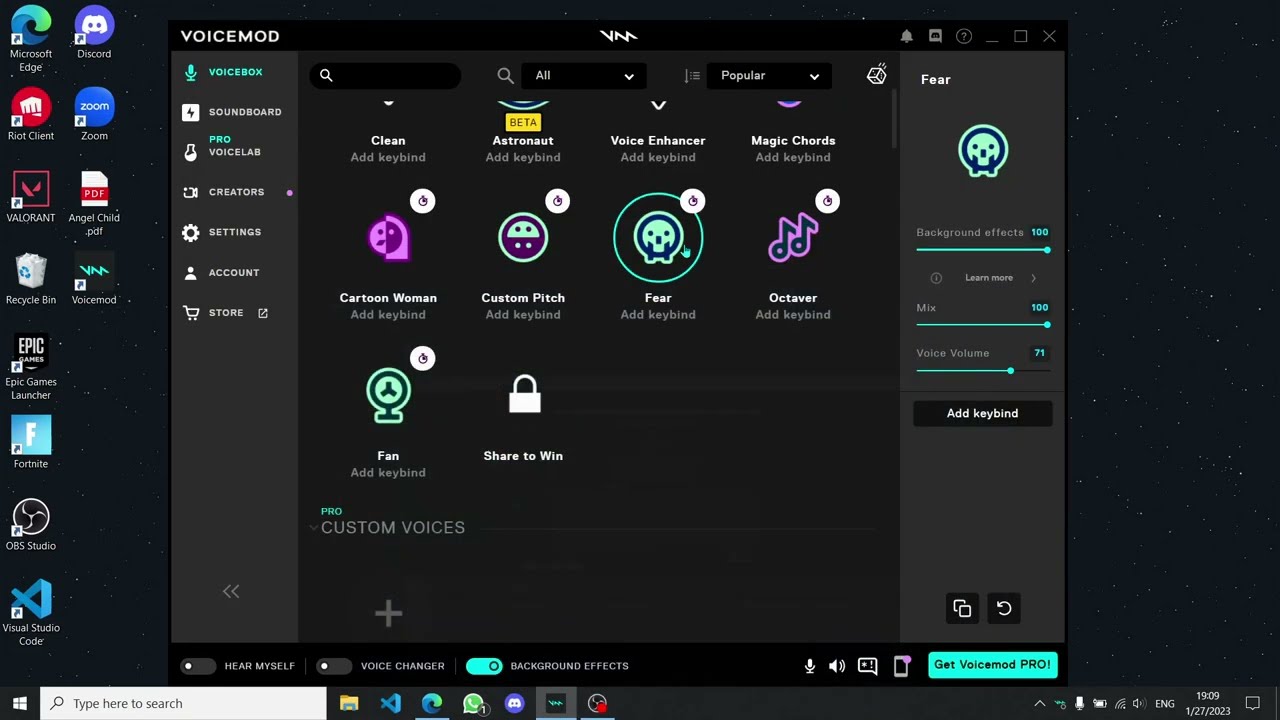
Task: Open the Store link
Action: point(225,313)
